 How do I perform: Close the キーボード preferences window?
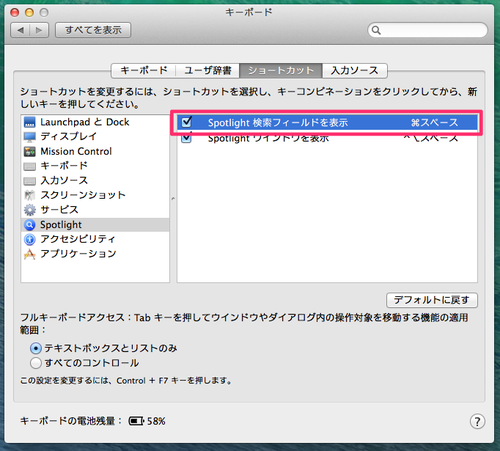(x=15, y=12)
